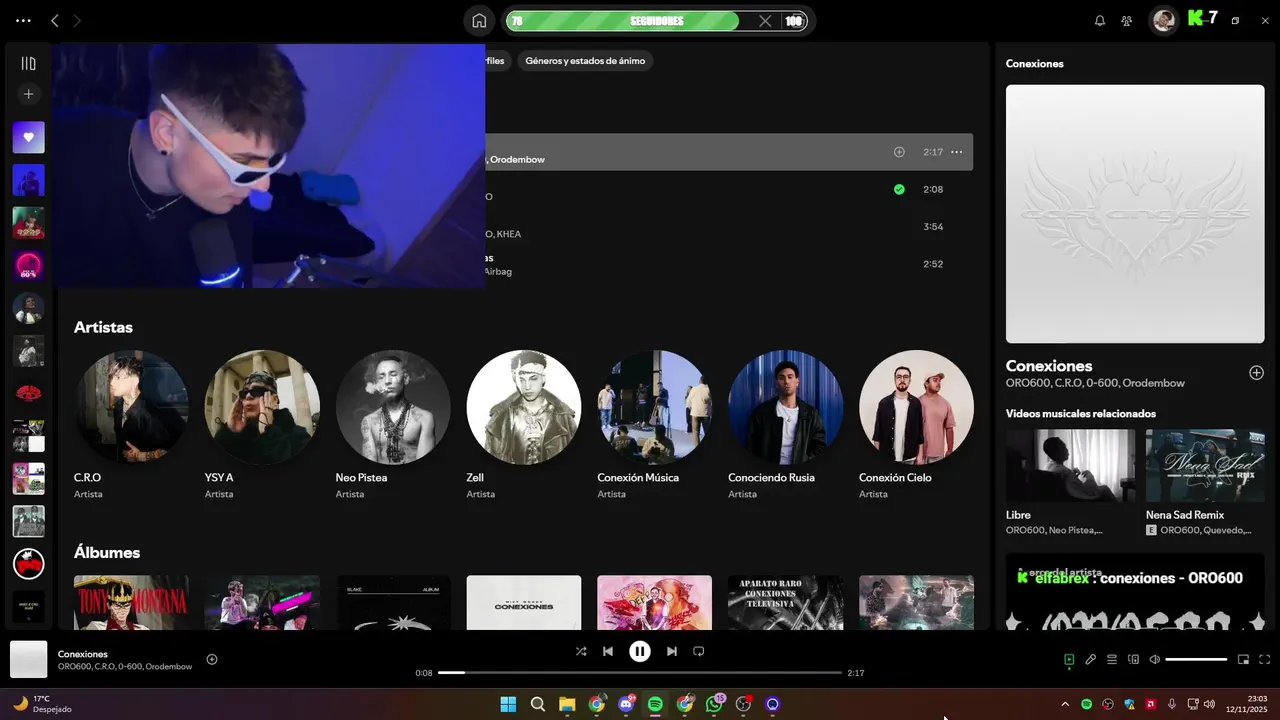Mute the volume with speaker icon

tap(1154, 660)
